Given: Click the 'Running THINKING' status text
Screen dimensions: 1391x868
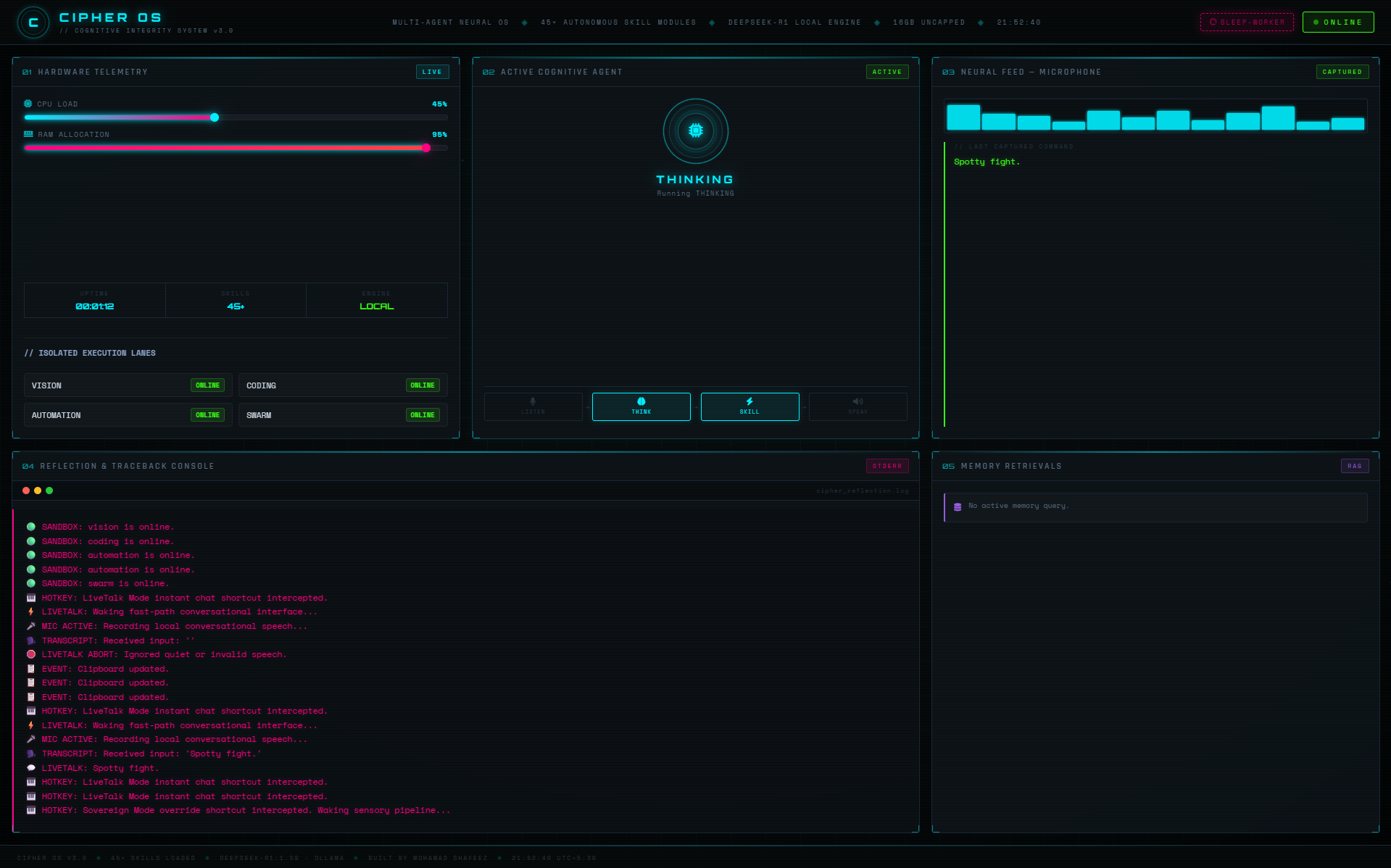Looking at the screenshot, I should (x=695, y=193).
